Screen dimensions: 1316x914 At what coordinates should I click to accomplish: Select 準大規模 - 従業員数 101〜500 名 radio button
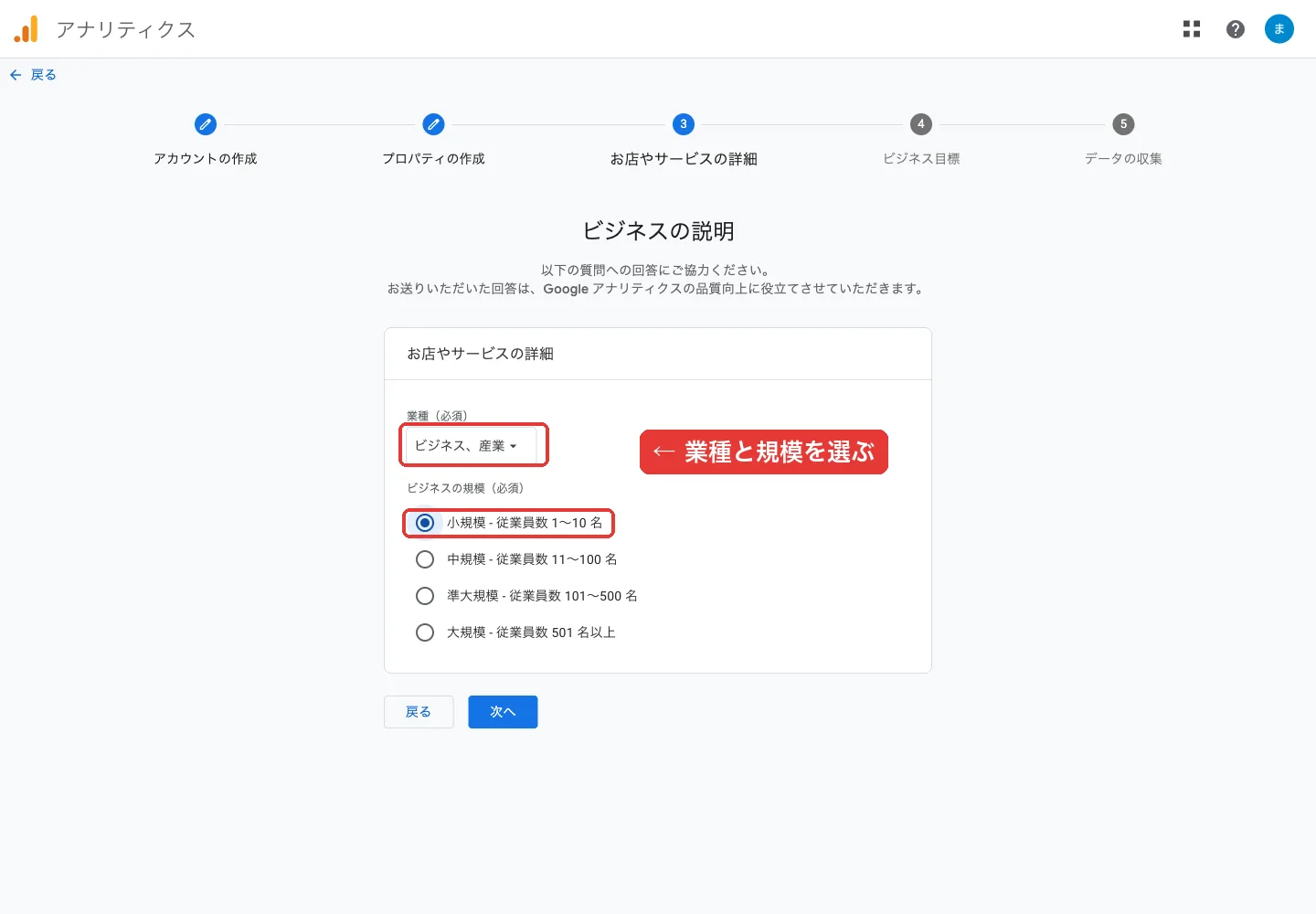point(425,596)
